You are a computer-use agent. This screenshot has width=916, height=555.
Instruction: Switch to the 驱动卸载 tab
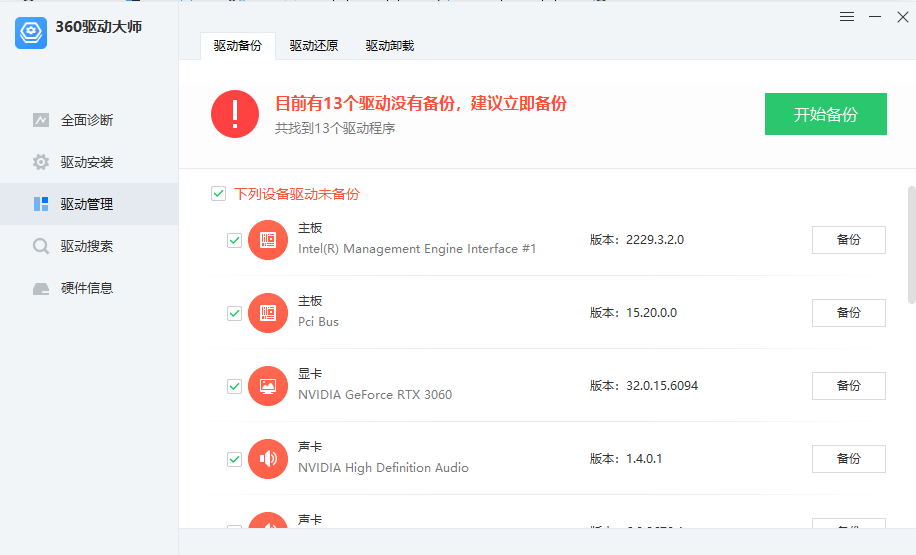point(389,46)
